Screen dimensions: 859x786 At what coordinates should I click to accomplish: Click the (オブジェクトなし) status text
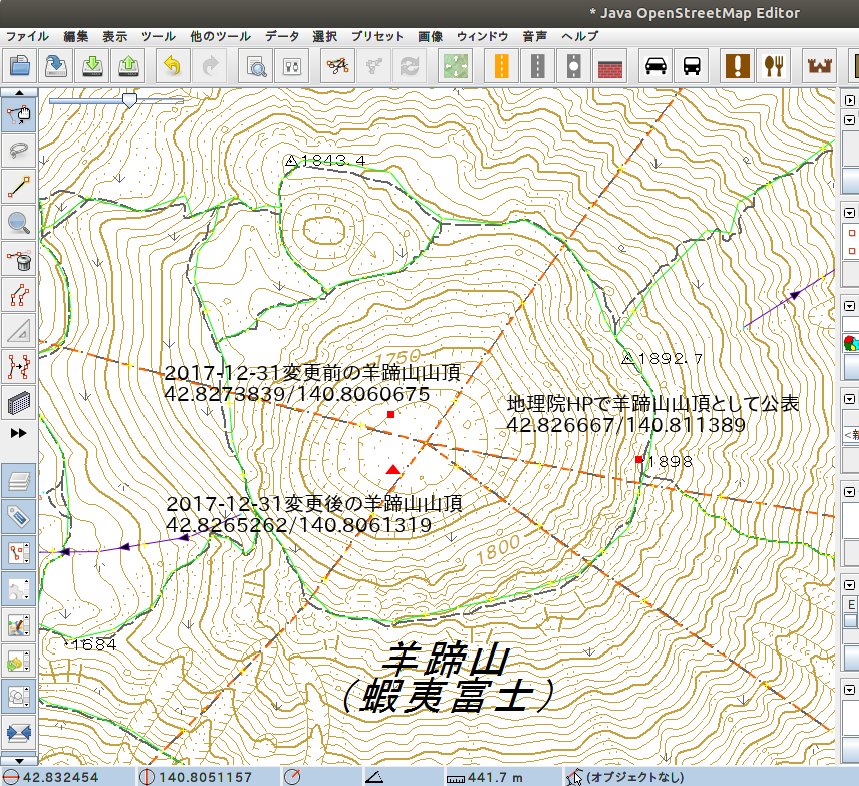point(635,777)
